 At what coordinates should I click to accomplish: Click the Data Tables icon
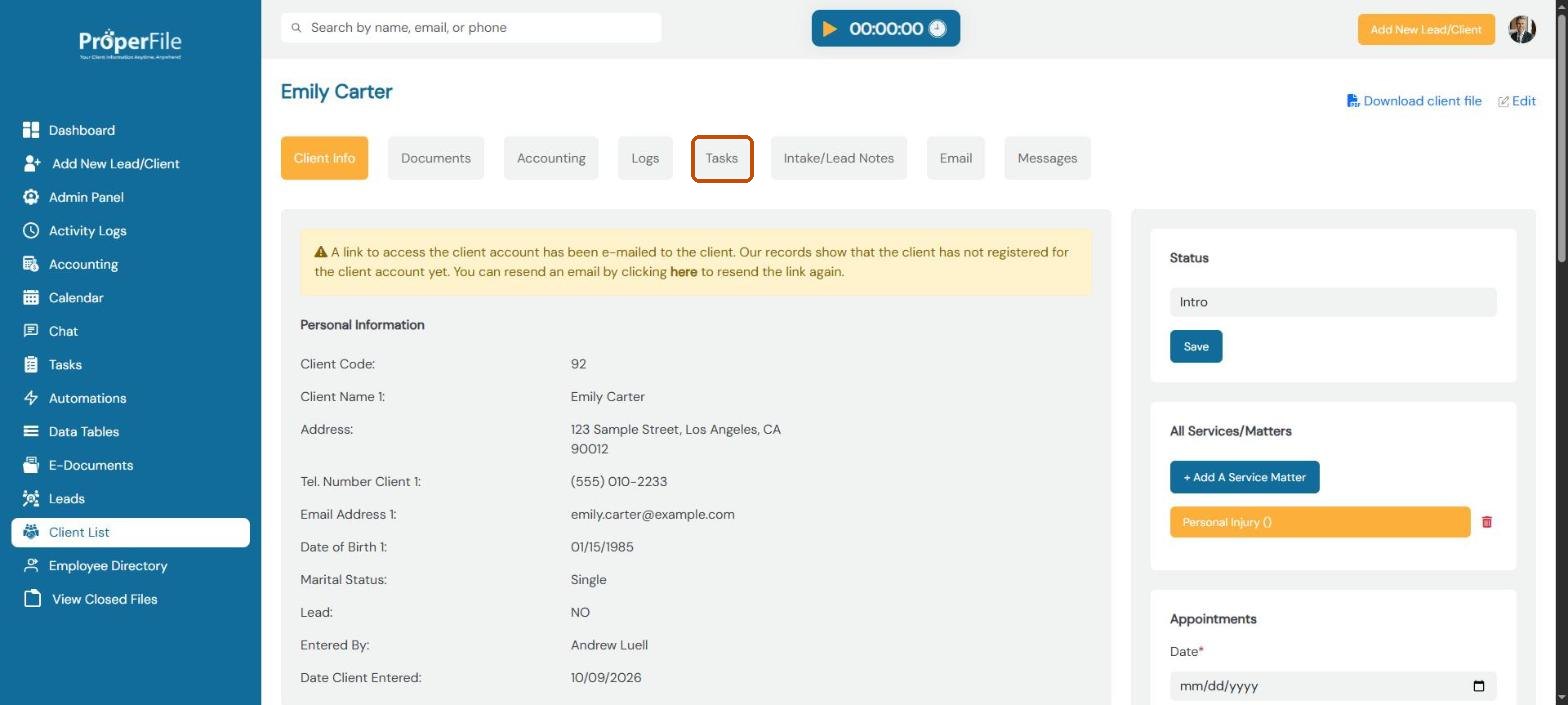pyautogui.click(x=31, y=431)
